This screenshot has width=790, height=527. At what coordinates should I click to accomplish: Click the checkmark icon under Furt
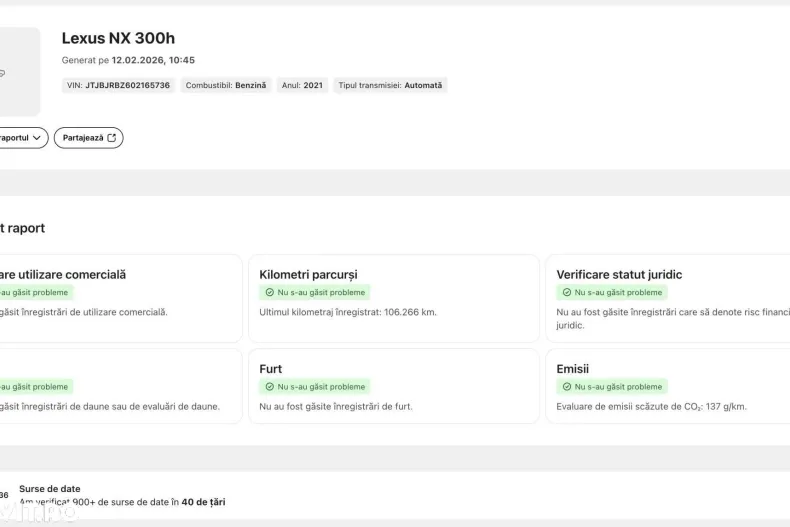tap(269, 387)
